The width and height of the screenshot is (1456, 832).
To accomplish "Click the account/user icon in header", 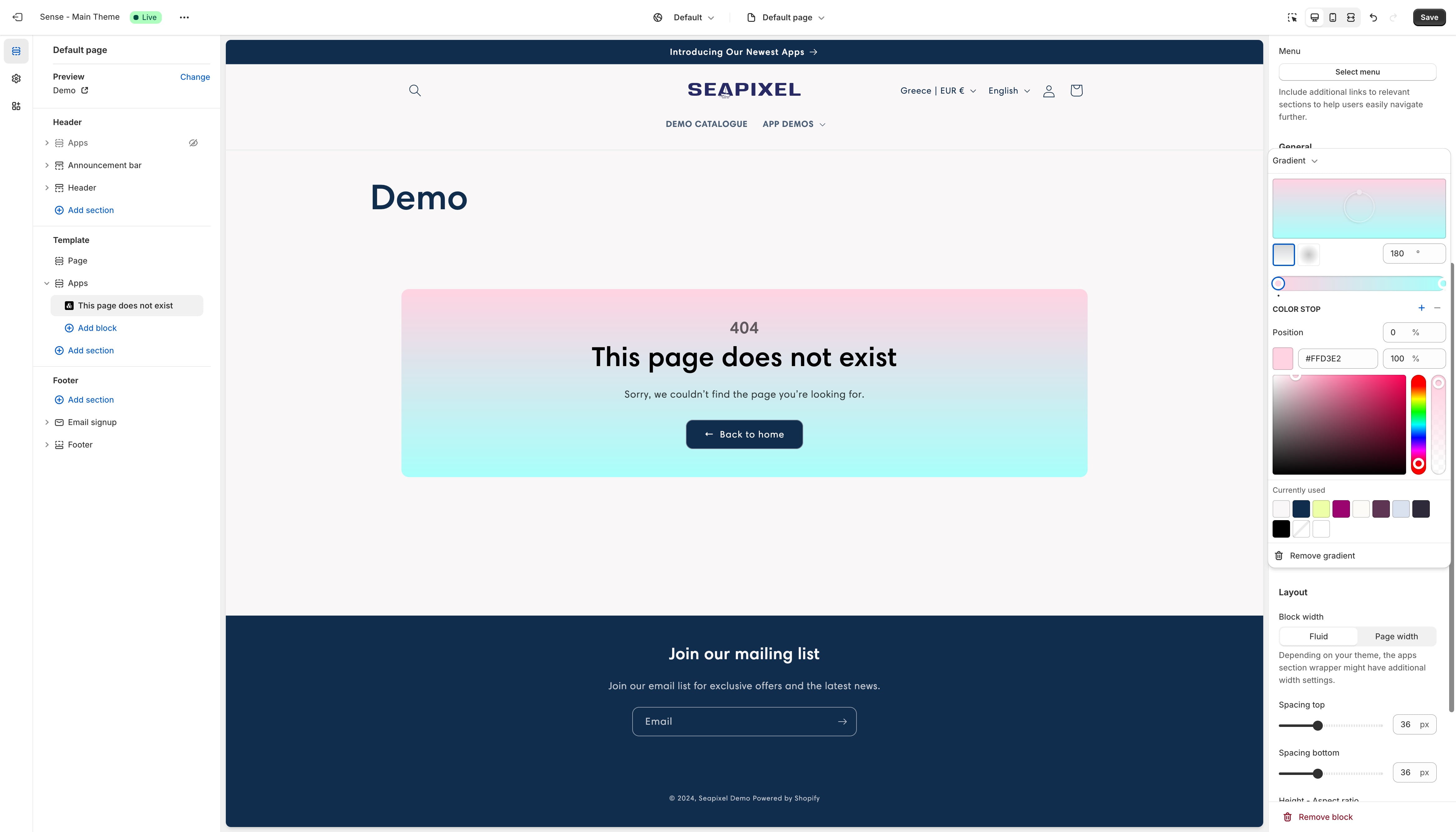I will [1048, 90].
